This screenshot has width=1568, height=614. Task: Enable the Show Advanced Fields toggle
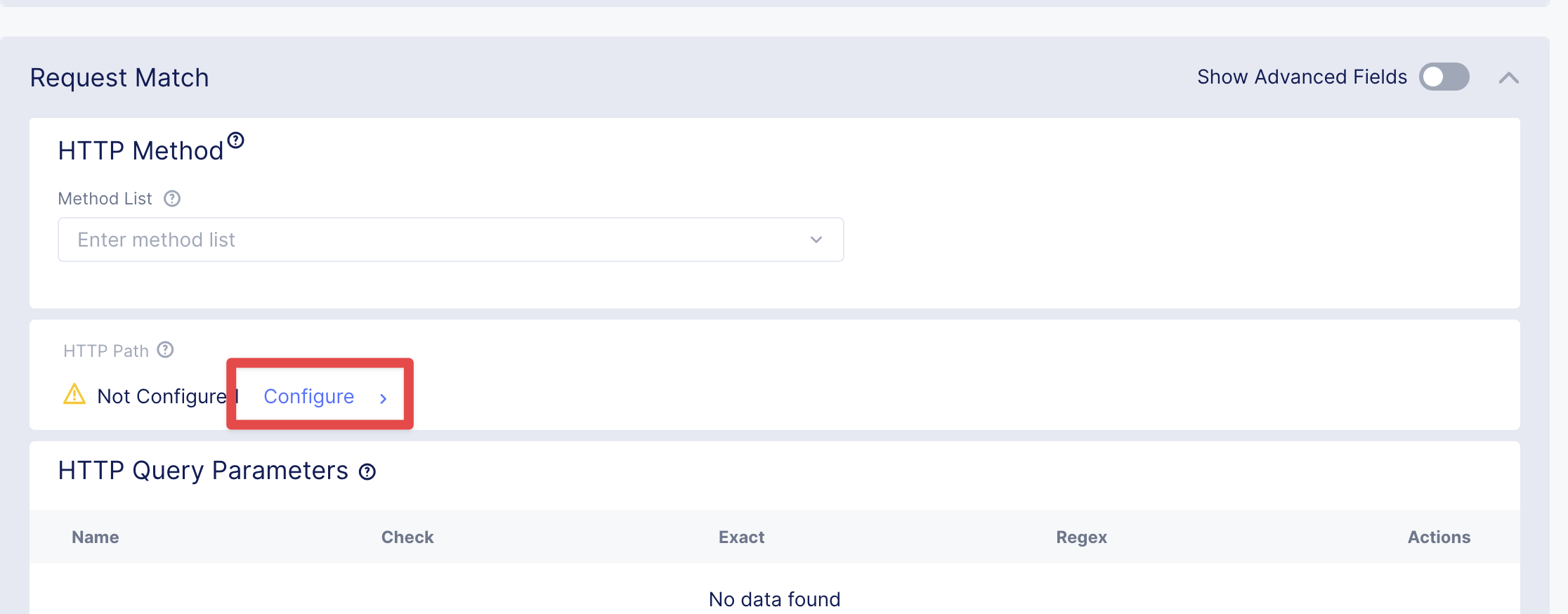pyautogui.click(x=1444, y=77)
